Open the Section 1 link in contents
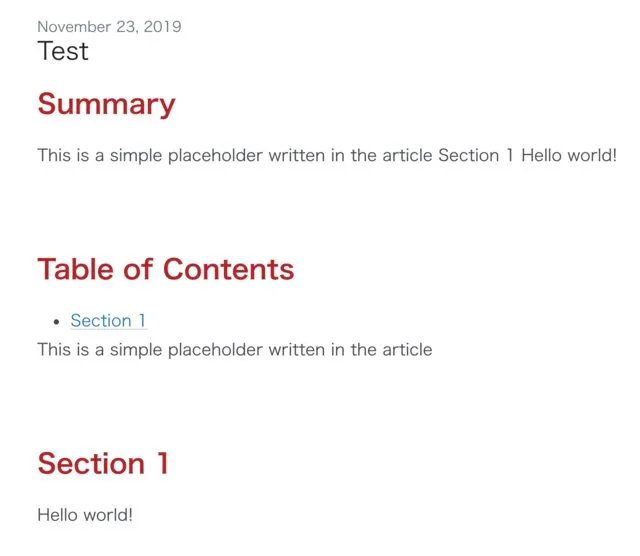 click(x=108, y=320)
